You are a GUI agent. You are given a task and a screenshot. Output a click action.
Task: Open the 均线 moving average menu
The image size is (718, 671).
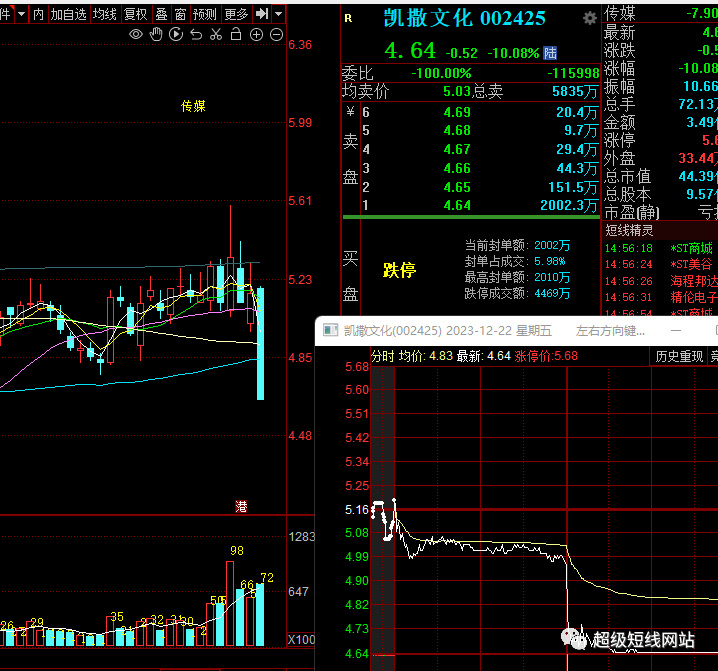(105, 14)
